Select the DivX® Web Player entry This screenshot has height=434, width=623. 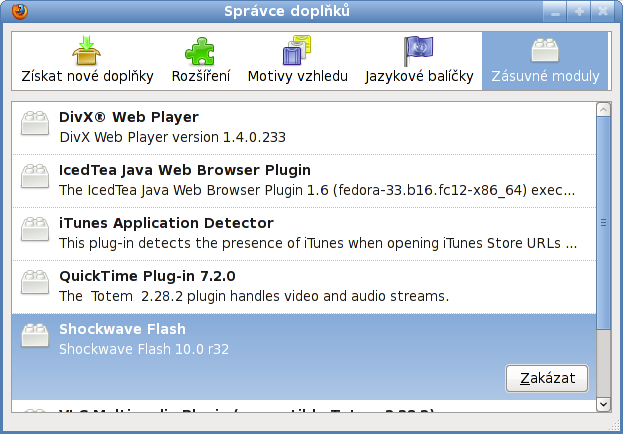click(300, 126)
